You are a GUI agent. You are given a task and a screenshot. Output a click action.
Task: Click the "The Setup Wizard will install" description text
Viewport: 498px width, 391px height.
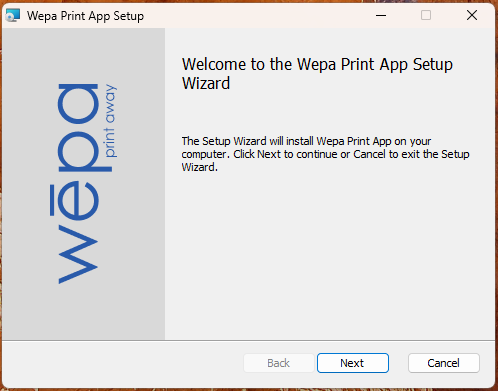pos(325,154)
